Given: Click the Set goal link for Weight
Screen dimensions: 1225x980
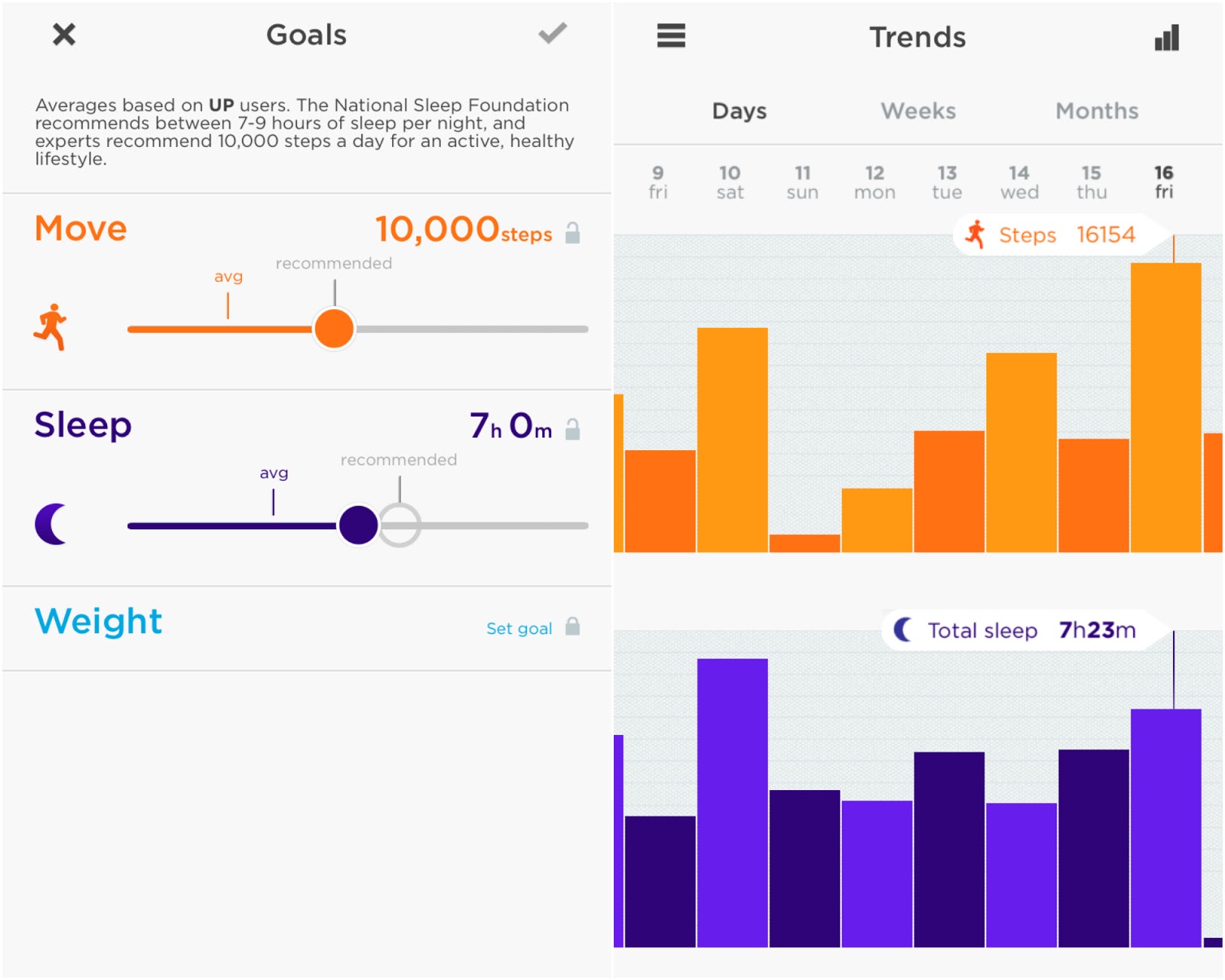Looking at the screenshot, I should pyautogui.click(x=518, y=628).
